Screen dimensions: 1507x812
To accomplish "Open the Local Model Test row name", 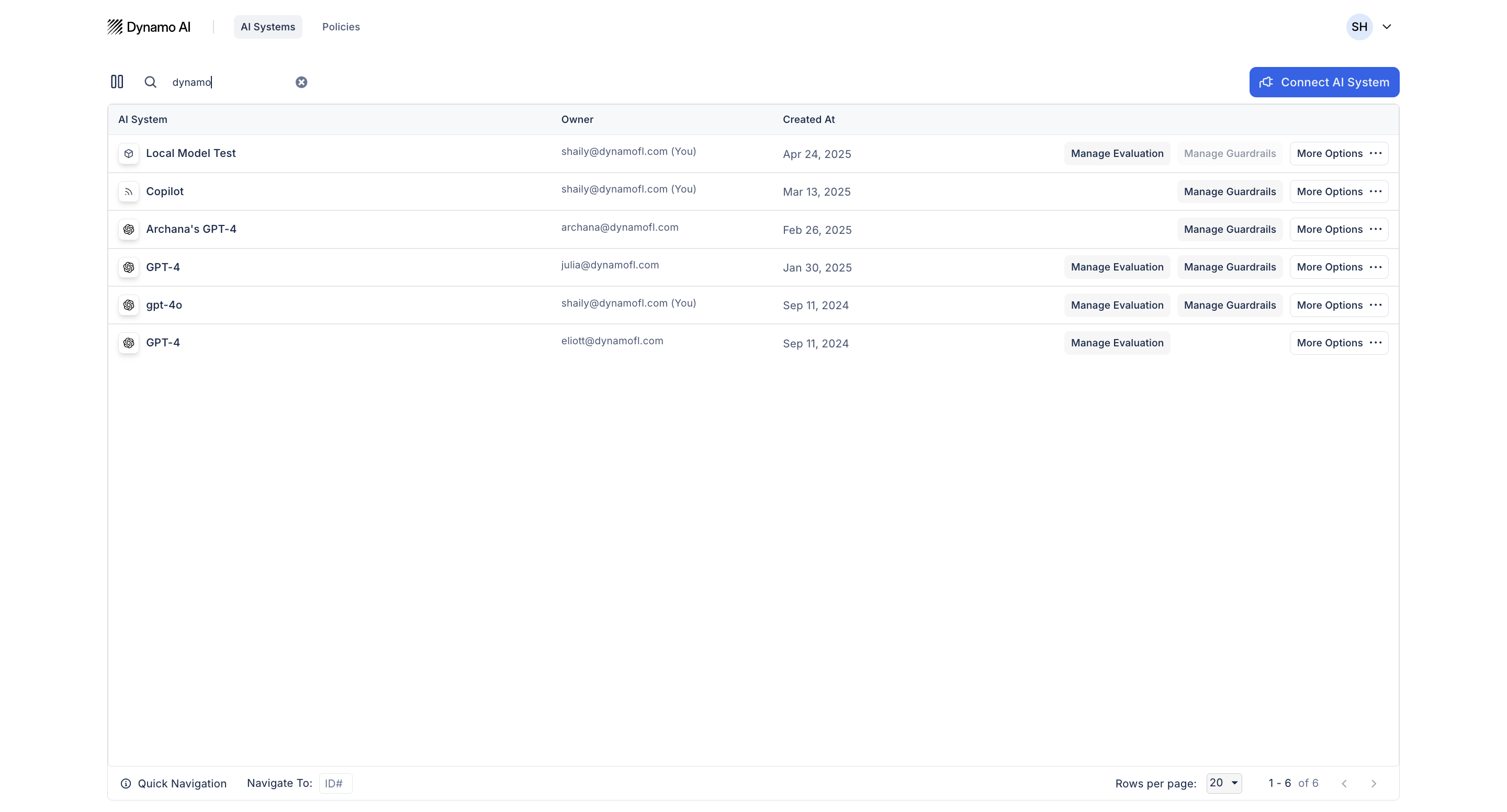I will click(190, 153).
